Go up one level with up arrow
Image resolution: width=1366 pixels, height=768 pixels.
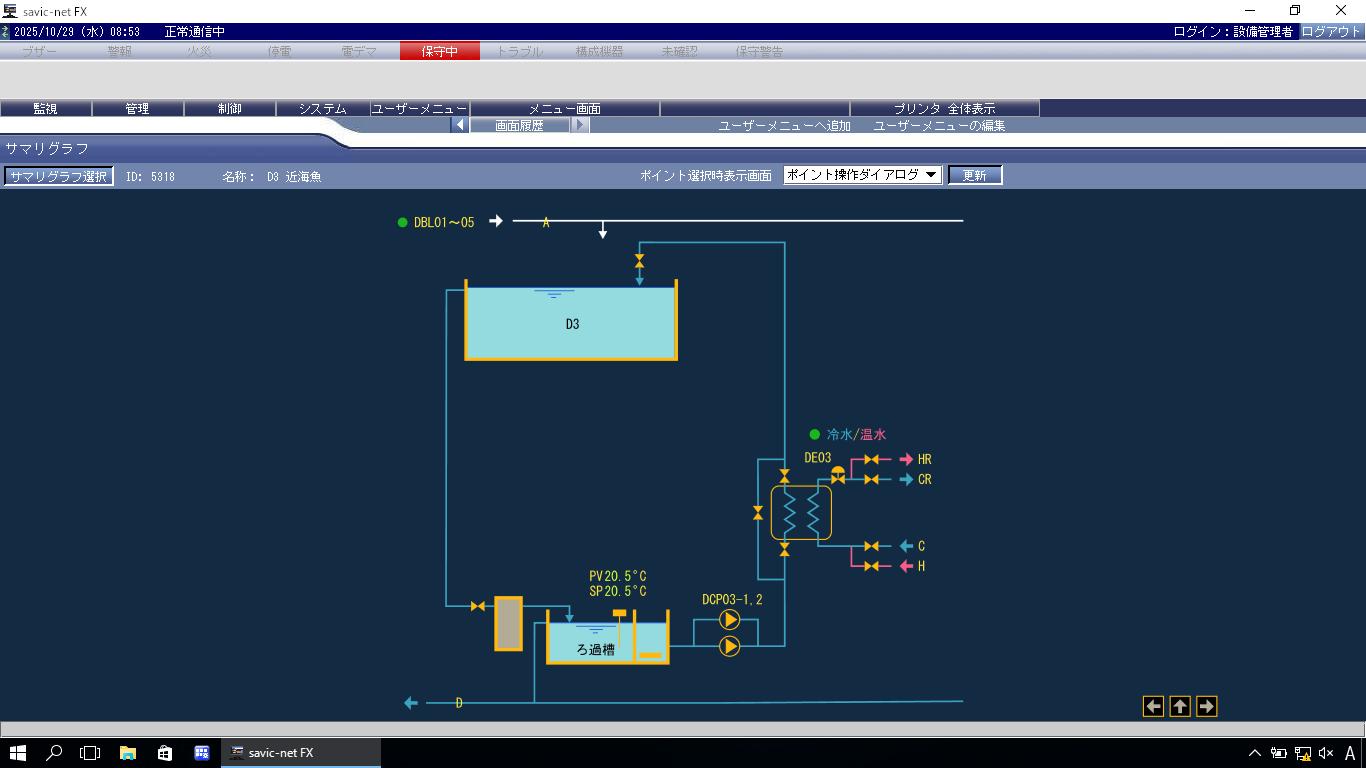[x=1180, y=706]
